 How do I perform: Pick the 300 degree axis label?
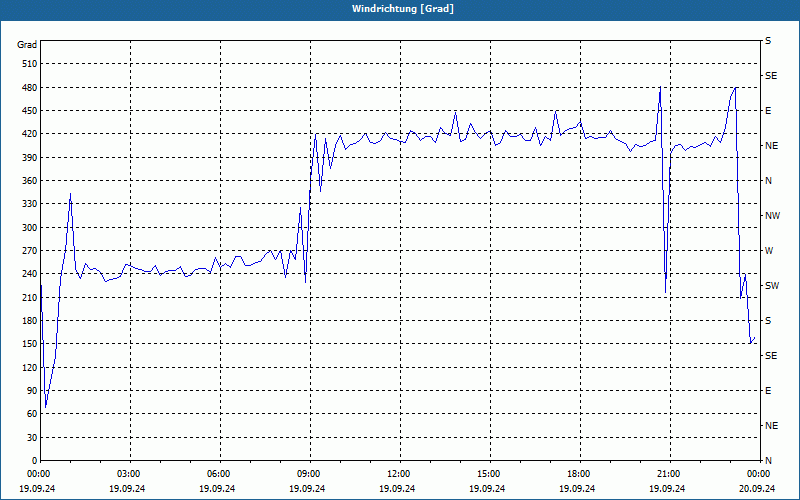click(x=30, y=228)
